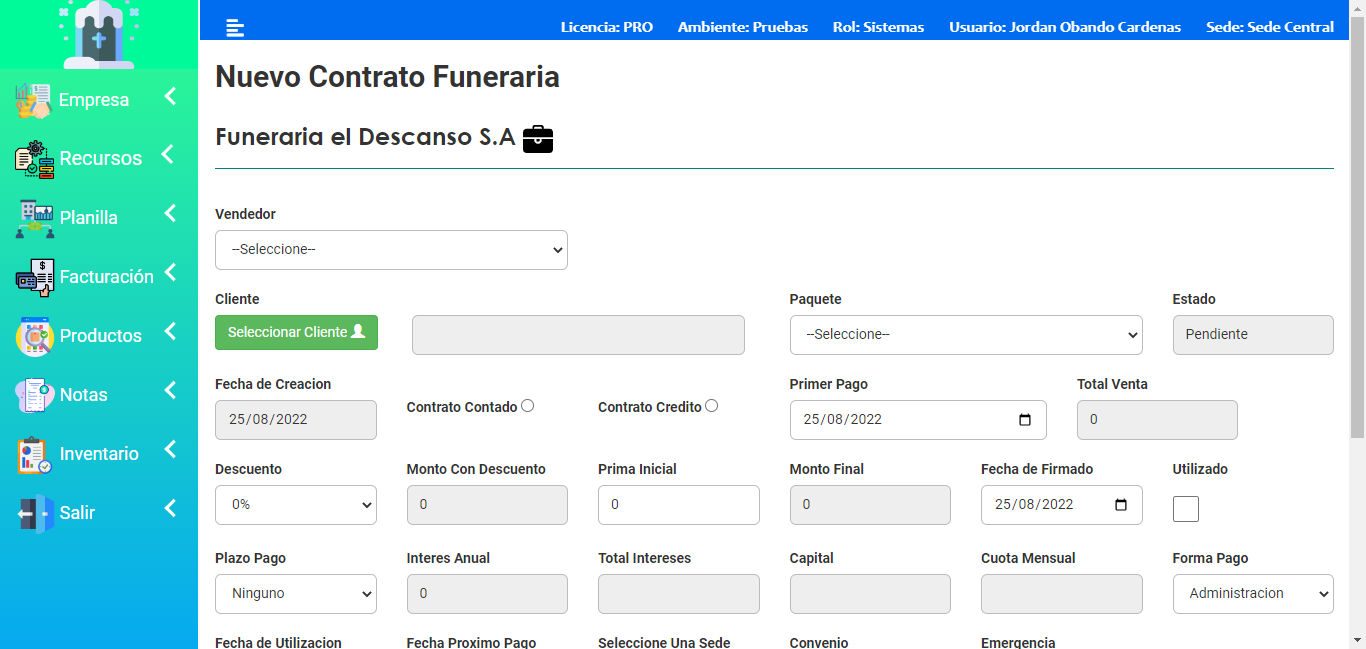Click the Empresa sidebar icon
Screen dimensions: 1366x649
33,101
